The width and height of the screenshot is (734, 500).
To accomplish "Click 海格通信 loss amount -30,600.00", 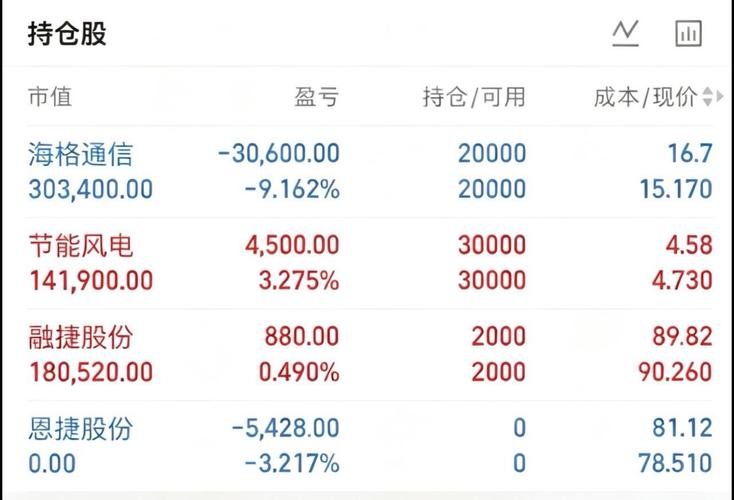I will pos(279,154).
